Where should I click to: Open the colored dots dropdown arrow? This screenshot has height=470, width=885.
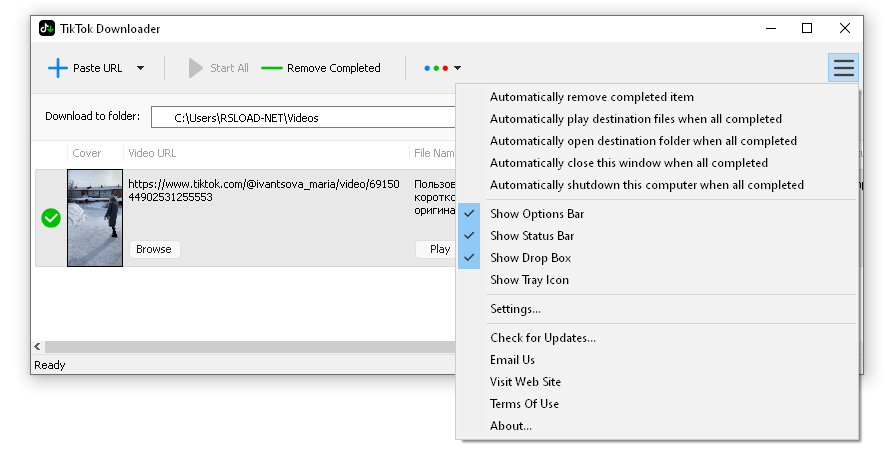click(457, 68)
